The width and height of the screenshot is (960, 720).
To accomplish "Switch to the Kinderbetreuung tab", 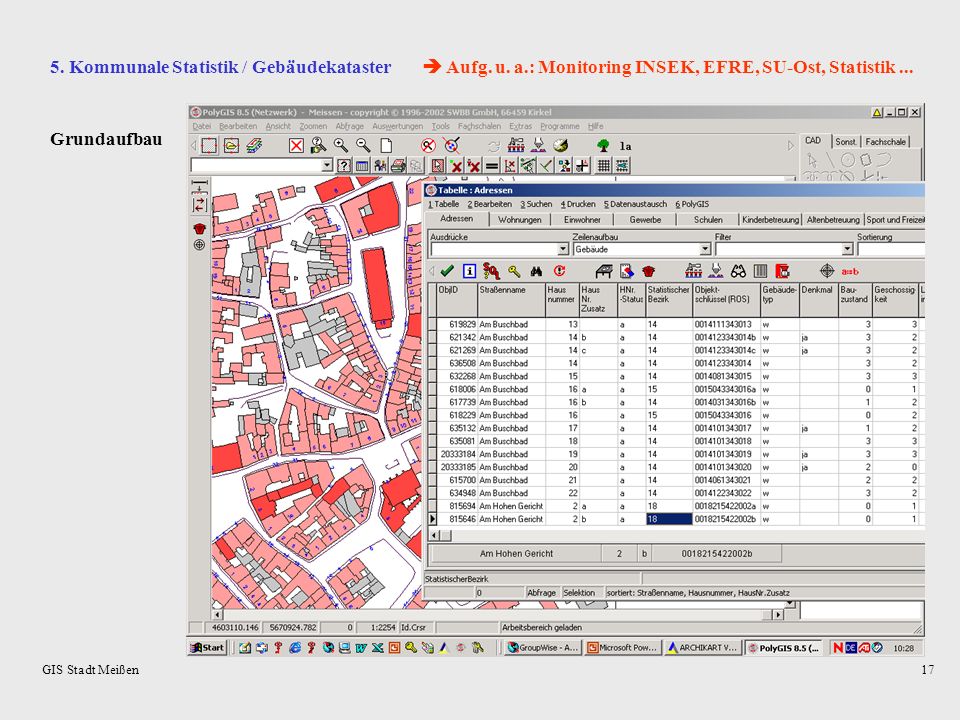I will [770, 219].
